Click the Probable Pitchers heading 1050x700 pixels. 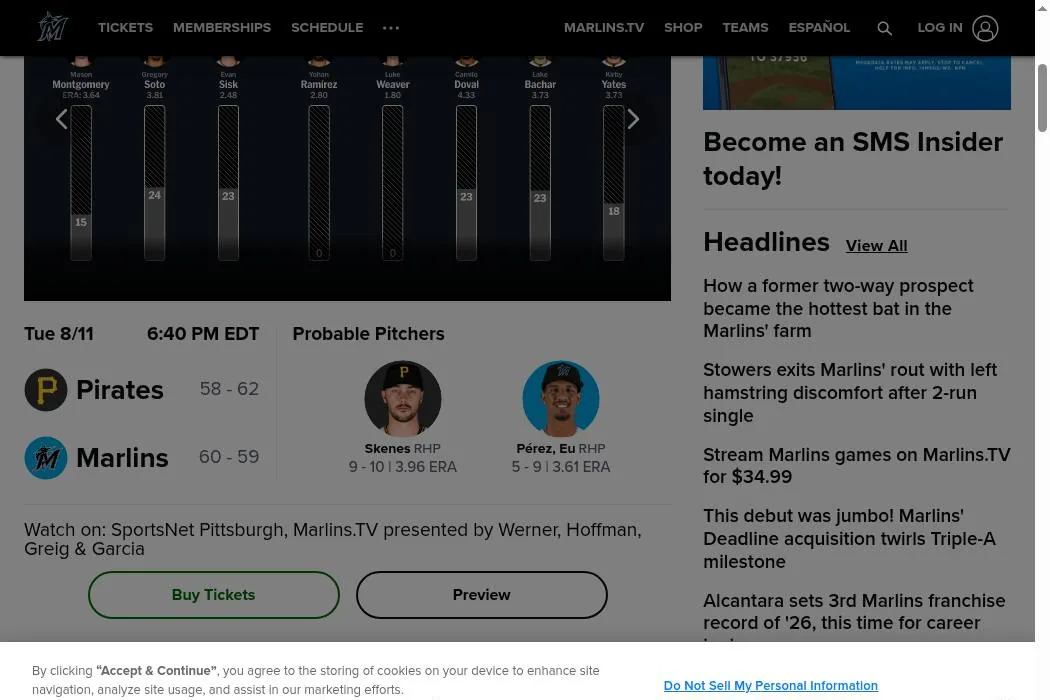(368, 334)
